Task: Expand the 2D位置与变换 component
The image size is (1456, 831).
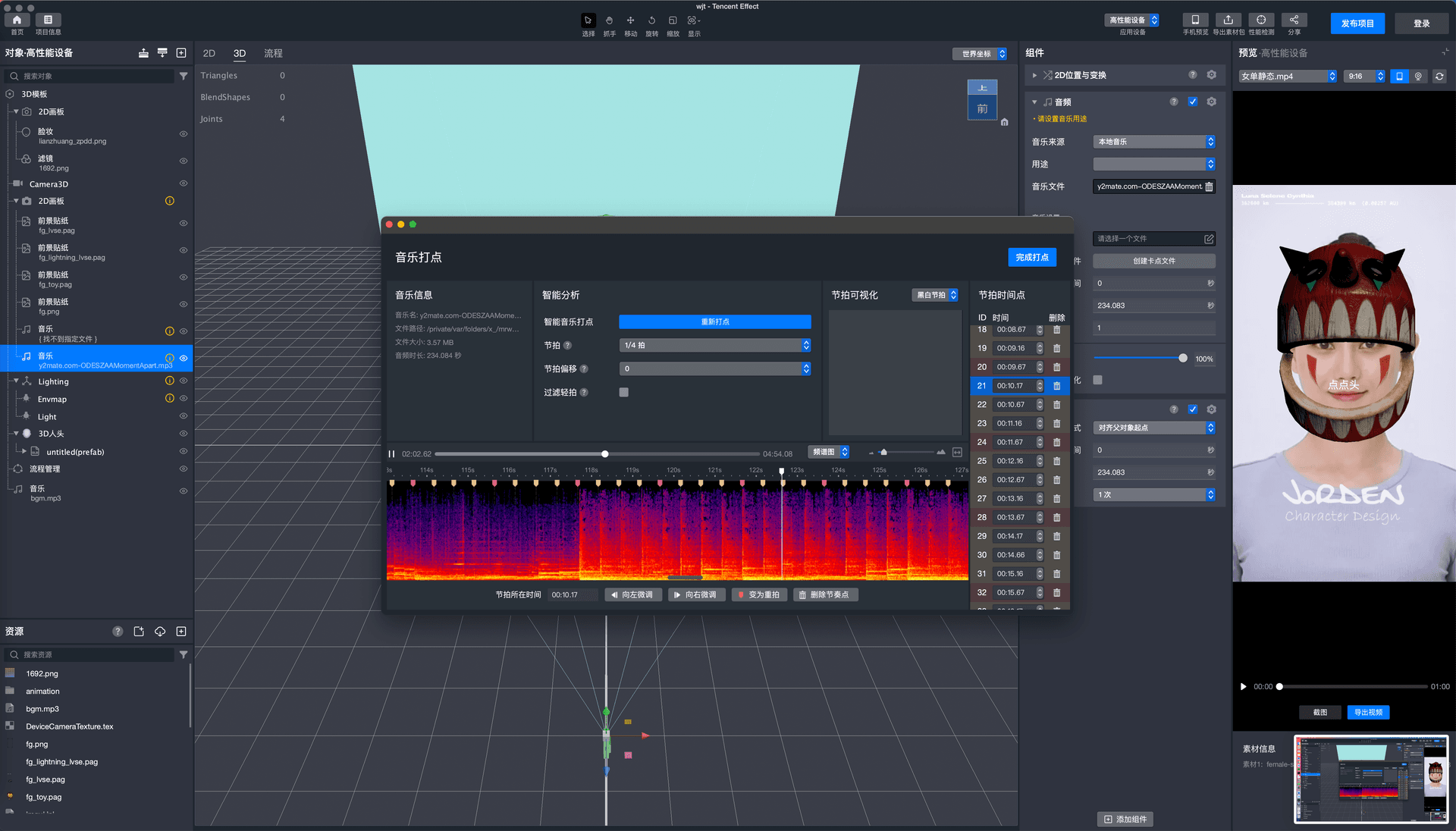Action: point(1034,75)
